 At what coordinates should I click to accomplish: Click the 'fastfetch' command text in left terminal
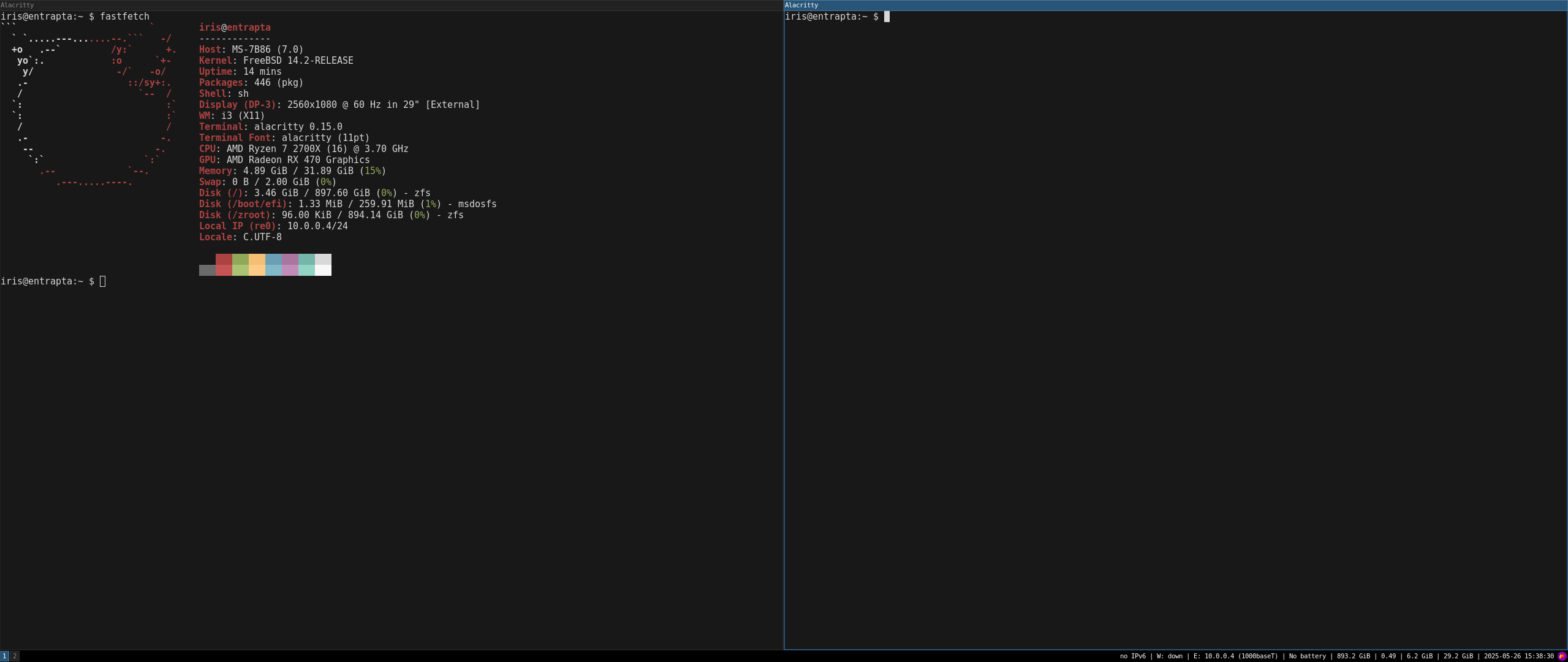click(124, 17)
